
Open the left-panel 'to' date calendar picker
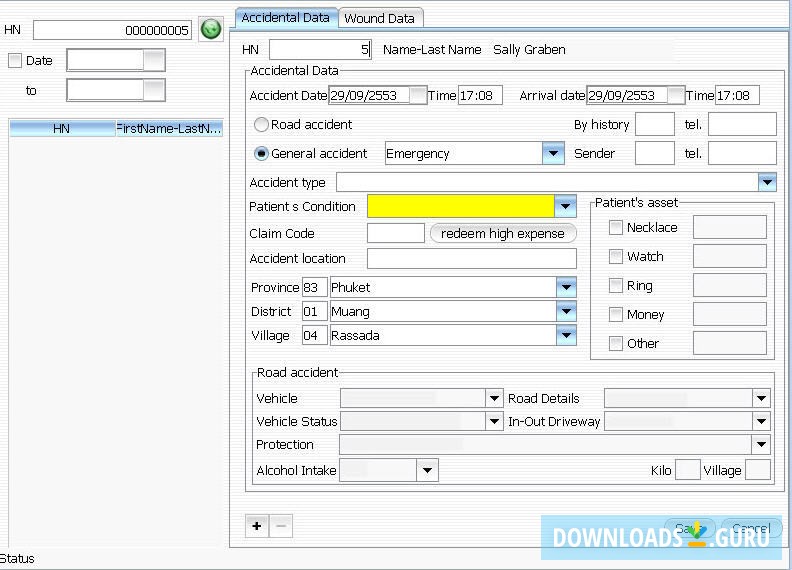click(154, 90)
